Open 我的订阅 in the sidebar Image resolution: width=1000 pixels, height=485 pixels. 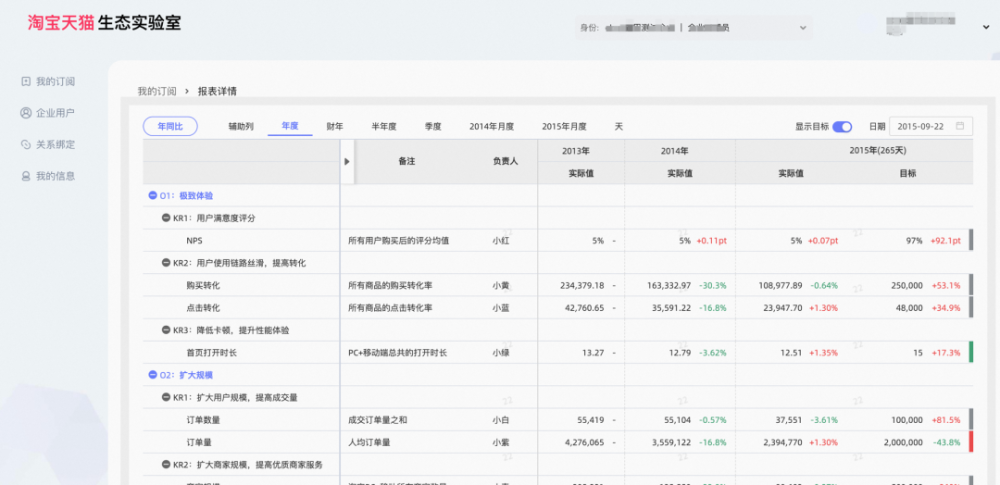pos(55,81)
